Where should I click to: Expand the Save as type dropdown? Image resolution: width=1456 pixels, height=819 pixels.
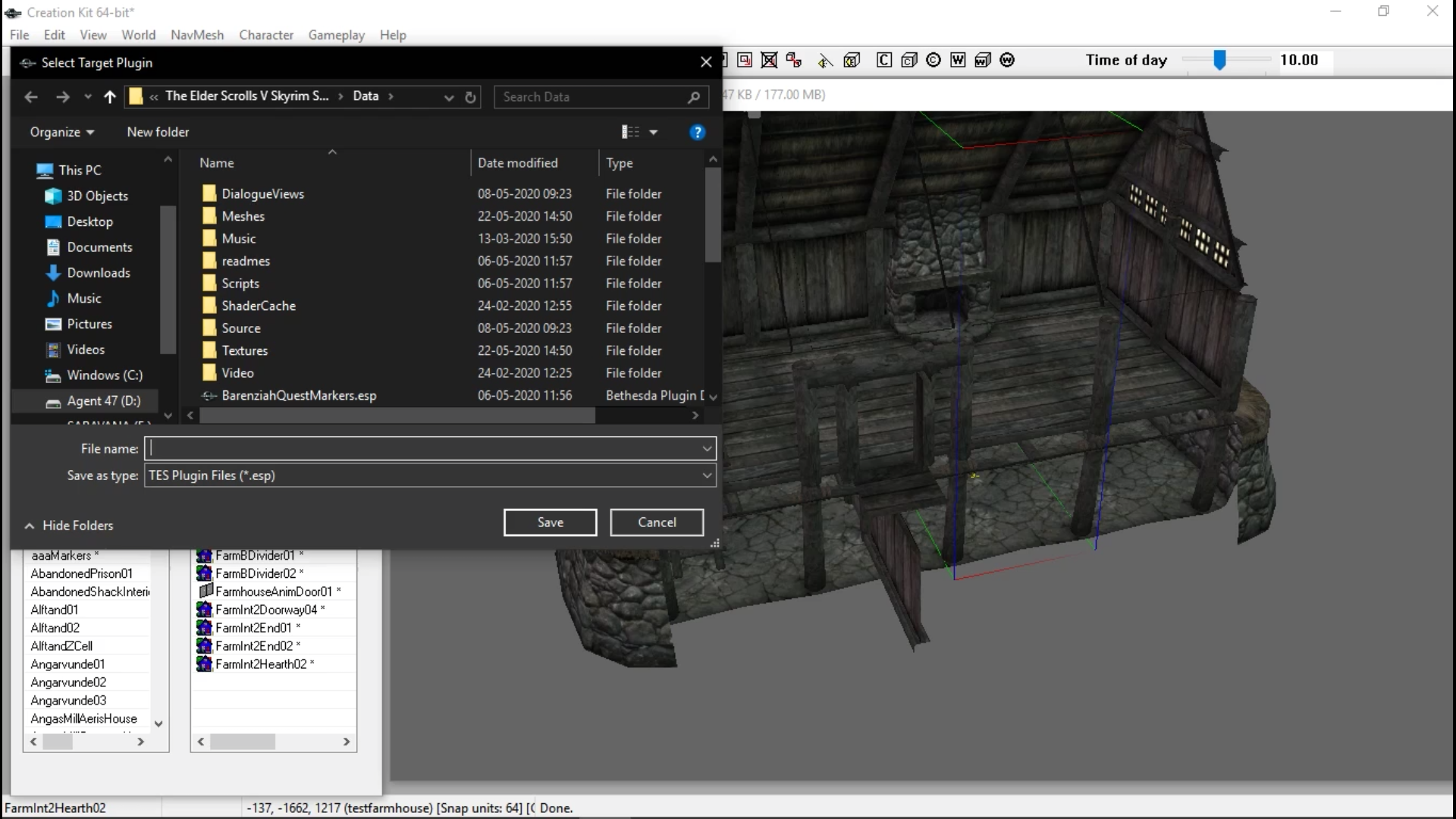pyautogui.click(x=707, y=475)
